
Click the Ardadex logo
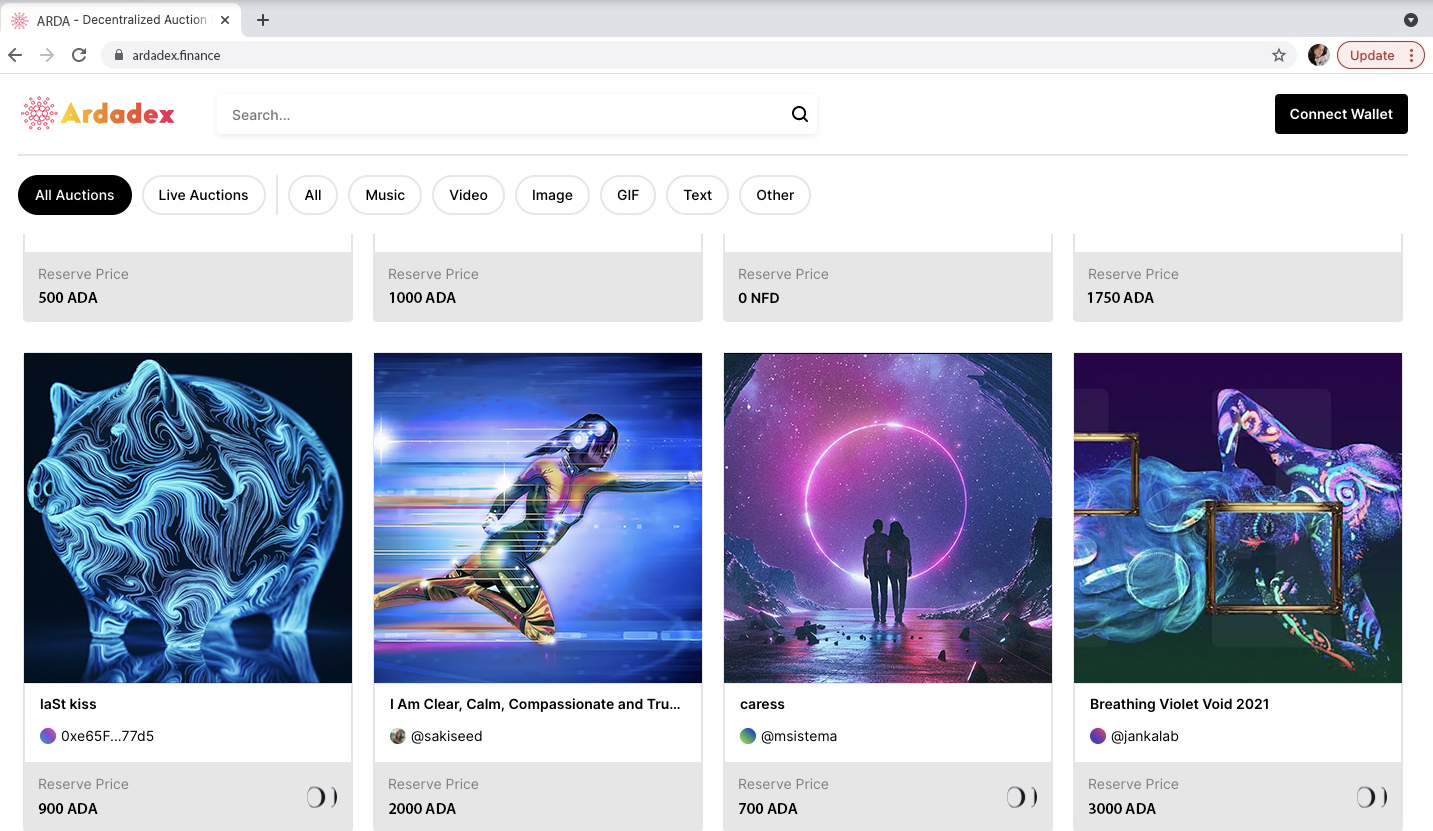coord(98,114)
